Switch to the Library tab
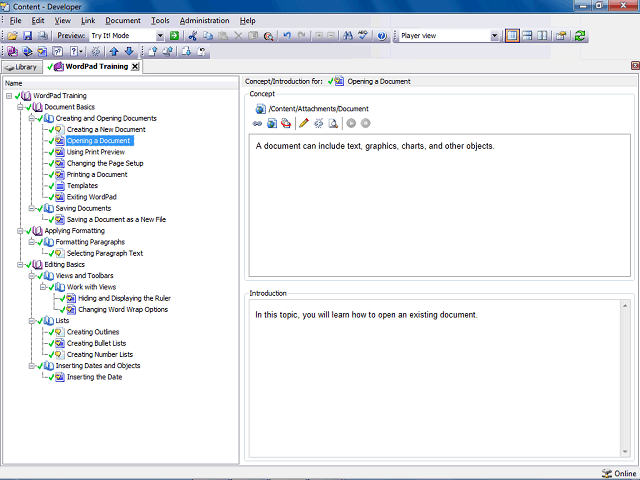Image resolution: width=640 pixels, height=480 pixels. (22, 67)
